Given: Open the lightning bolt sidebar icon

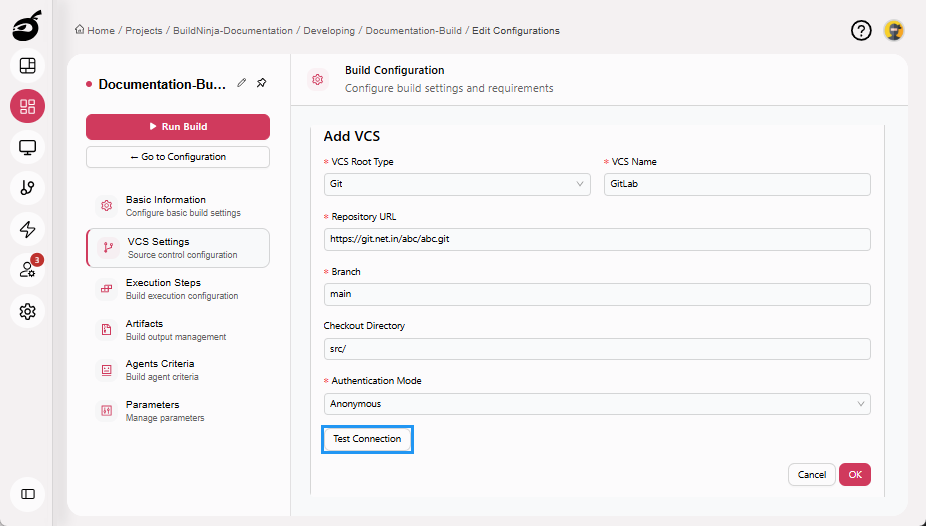Looking at the screenshot, I should [x=27, y=229].
